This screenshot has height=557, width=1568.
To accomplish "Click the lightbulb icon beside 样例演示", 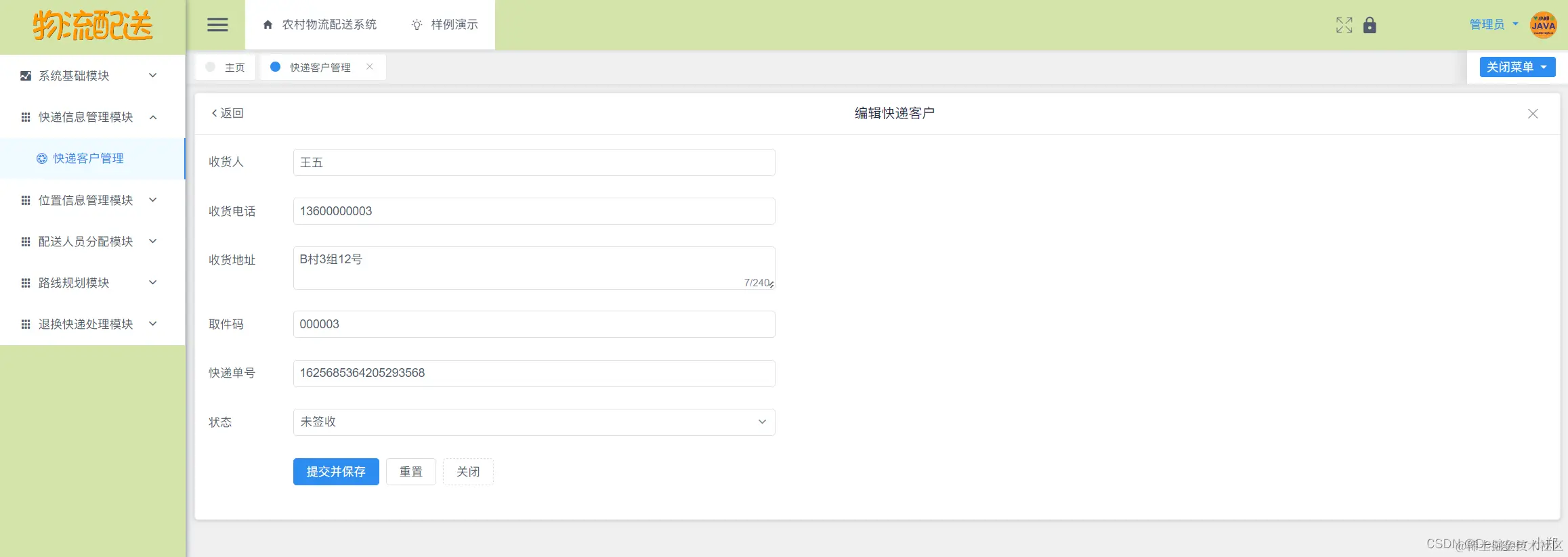I will (x=417, y=25).
